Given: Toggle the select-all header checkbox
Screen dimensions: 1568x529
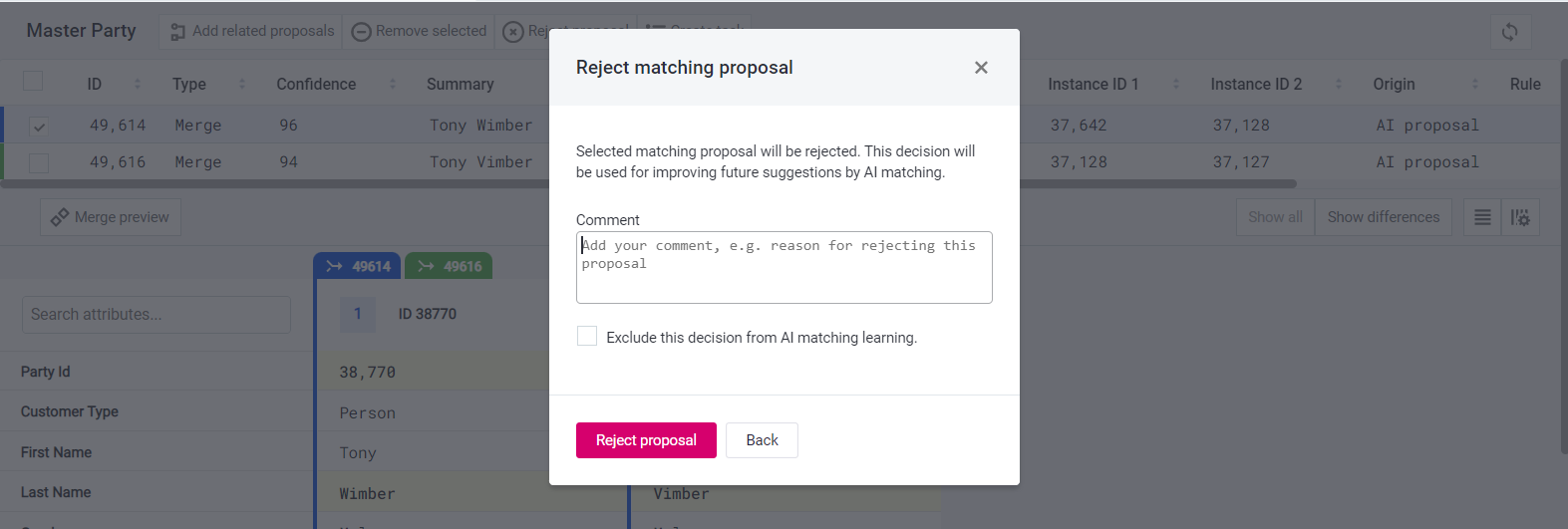Looking at the screenshot, I should tap(33, 82).
